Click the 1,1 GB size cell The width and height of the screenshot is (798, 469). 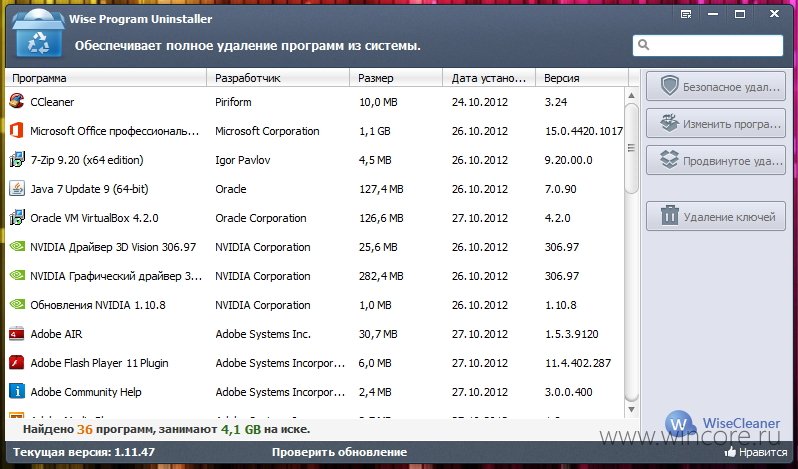coord(375,131)
